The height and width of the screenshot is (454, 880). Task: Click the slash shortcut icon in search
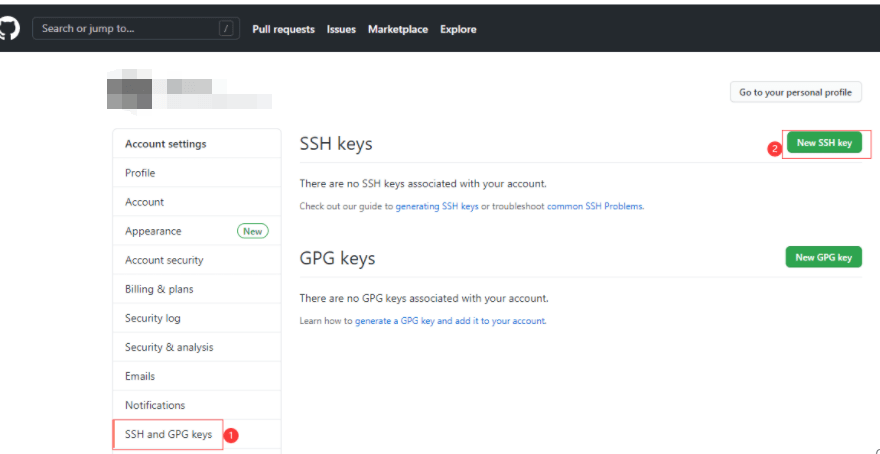pos(226,29)
